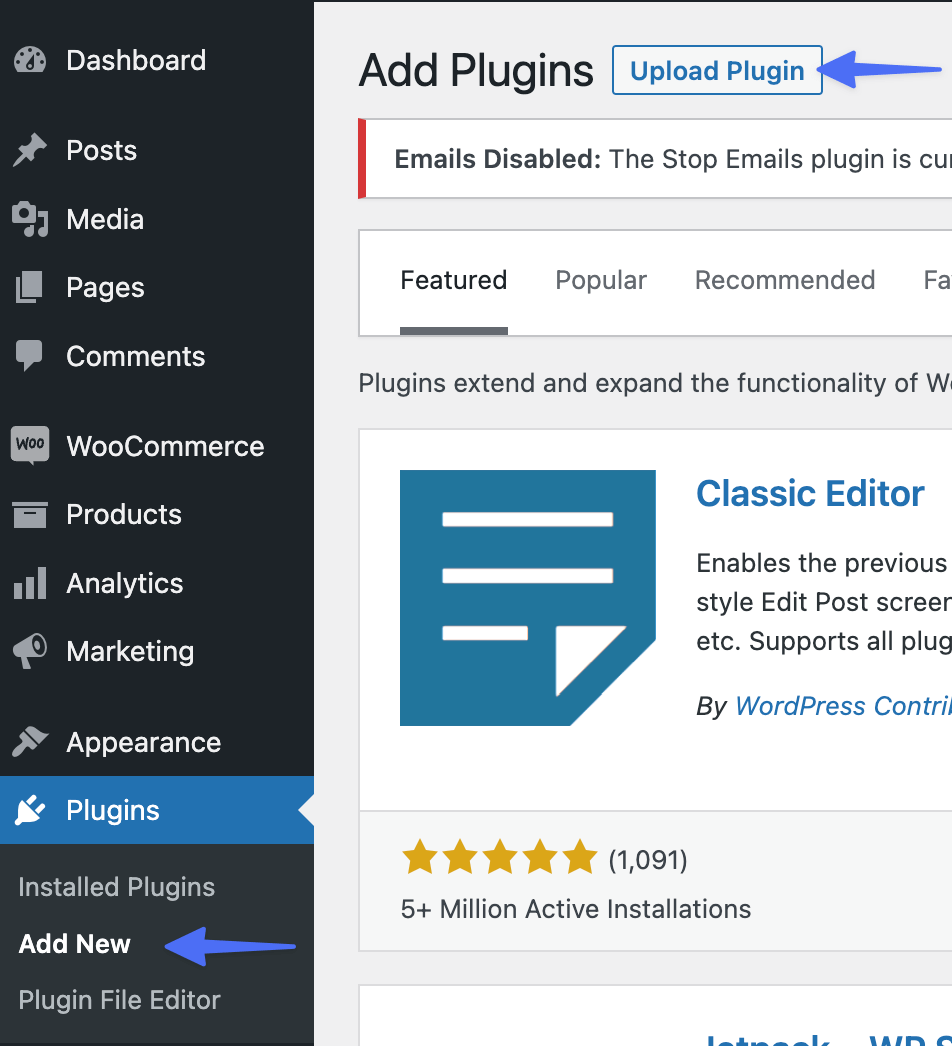Select the Featured tab
Screen dimensions: 952x1046
pos(453,280)
